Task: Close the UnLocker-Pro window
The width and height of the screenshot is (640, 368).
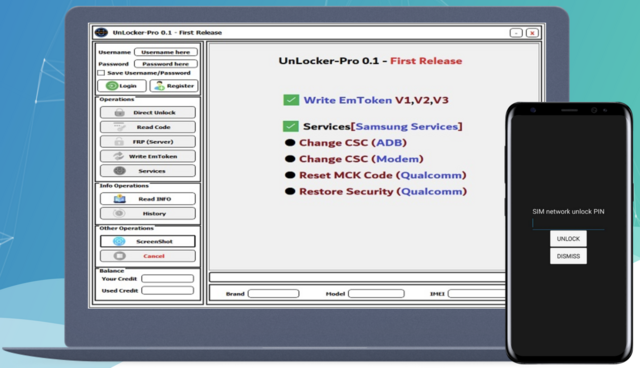Action: [x=532, y=33]
